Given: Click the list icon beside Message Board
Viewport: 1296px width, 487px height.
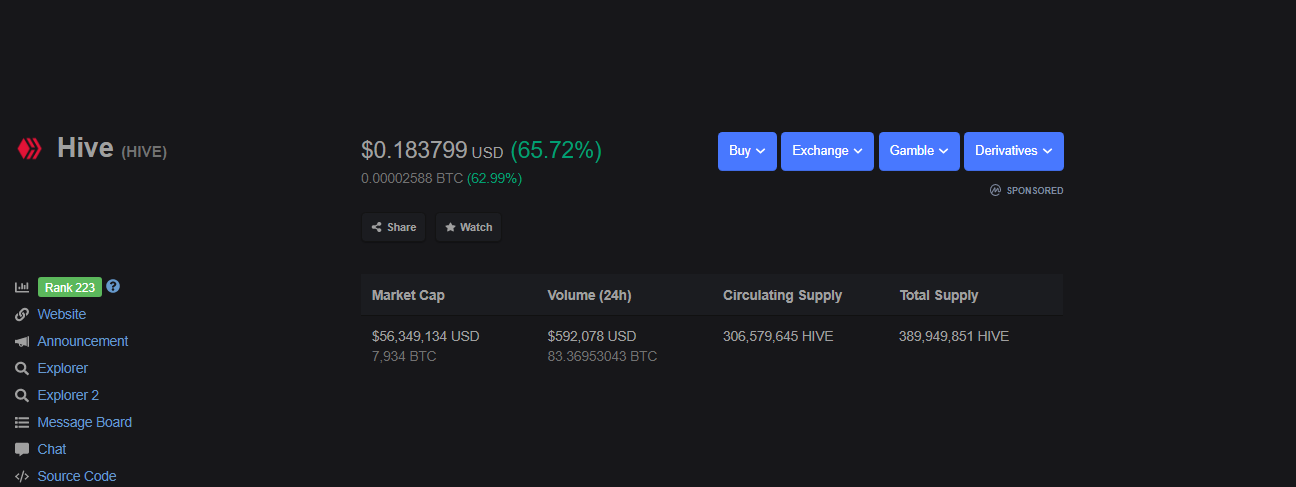Looking at the screenshot, I should pyautogui.click(x=22, y=422).
